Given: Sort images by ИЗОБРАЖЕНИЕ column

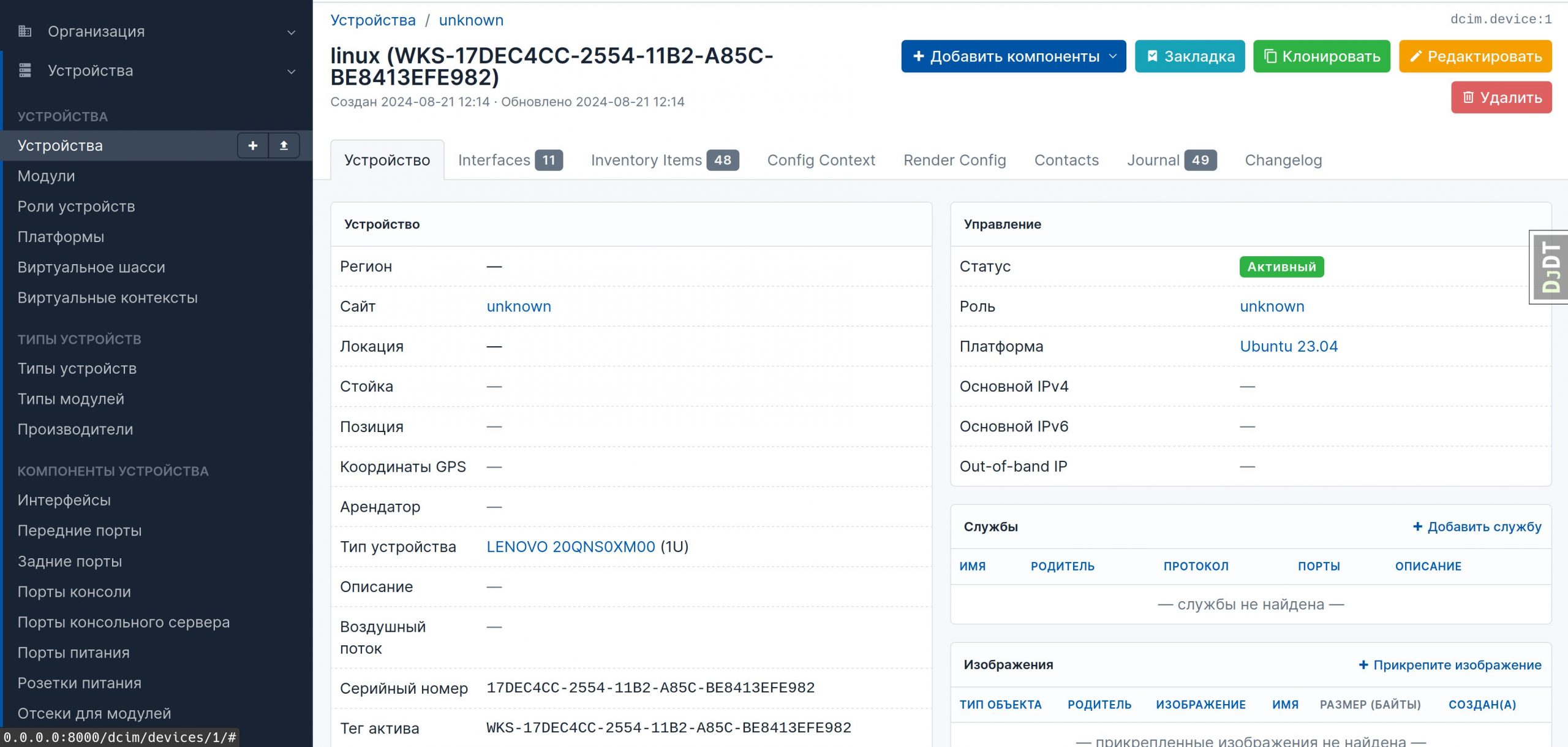Looking at the screenshot, I should (x=1201, y=705).
